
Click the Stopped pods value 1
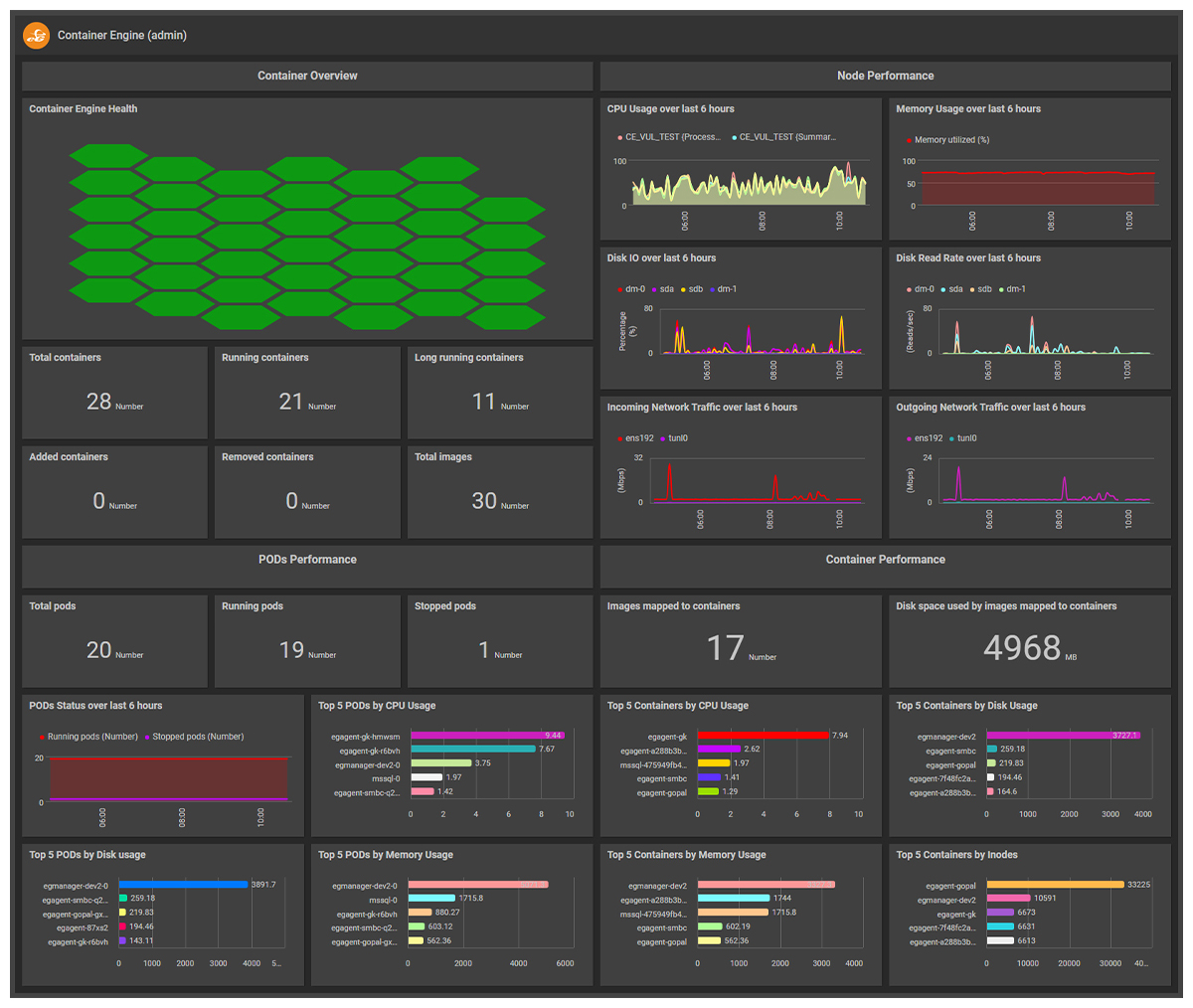pyautogui.click(x=484, y=650)
